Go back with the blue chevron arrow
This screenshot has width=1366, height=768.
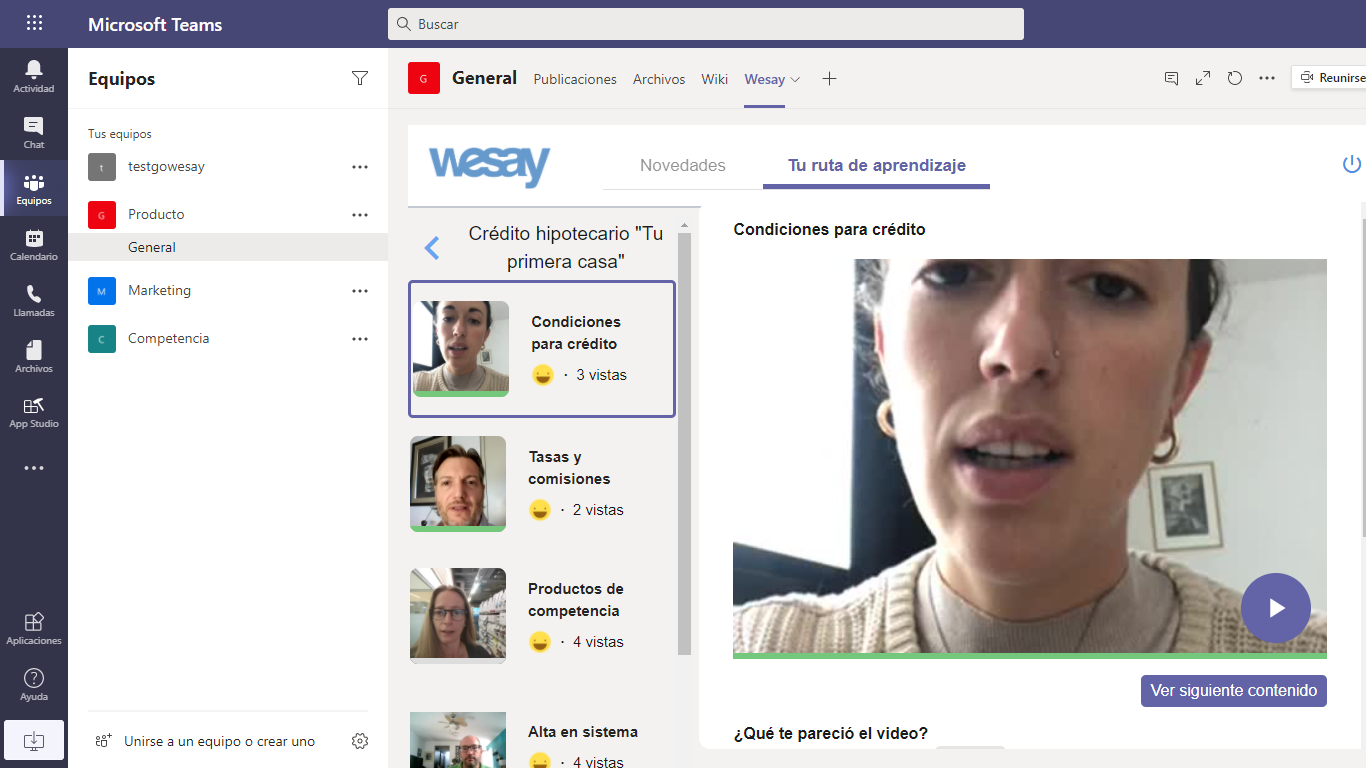click(432, 248)
